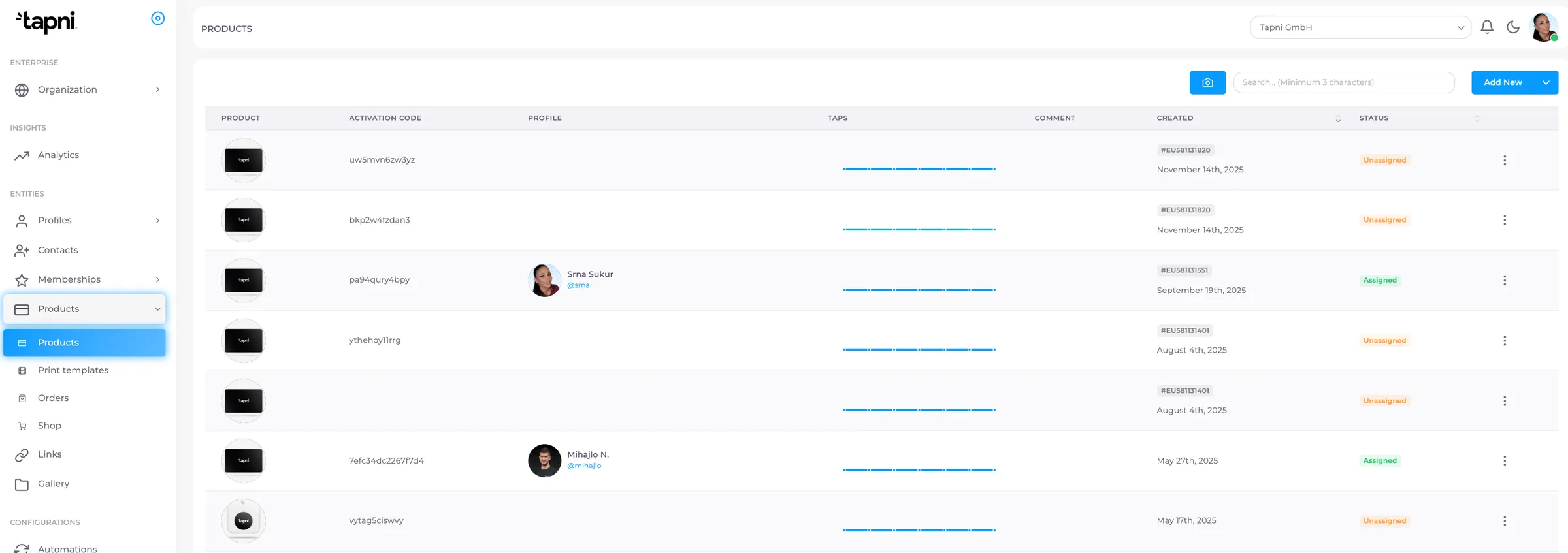Open Analytics in sidebar
The image size is (1568, 553).
pos(84,155)
